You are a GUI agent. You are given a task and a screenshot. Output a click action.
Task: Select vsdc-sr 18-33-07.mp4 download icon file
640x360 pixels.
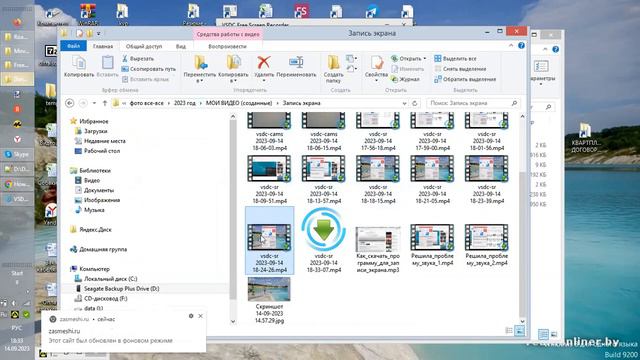[324, 241]
